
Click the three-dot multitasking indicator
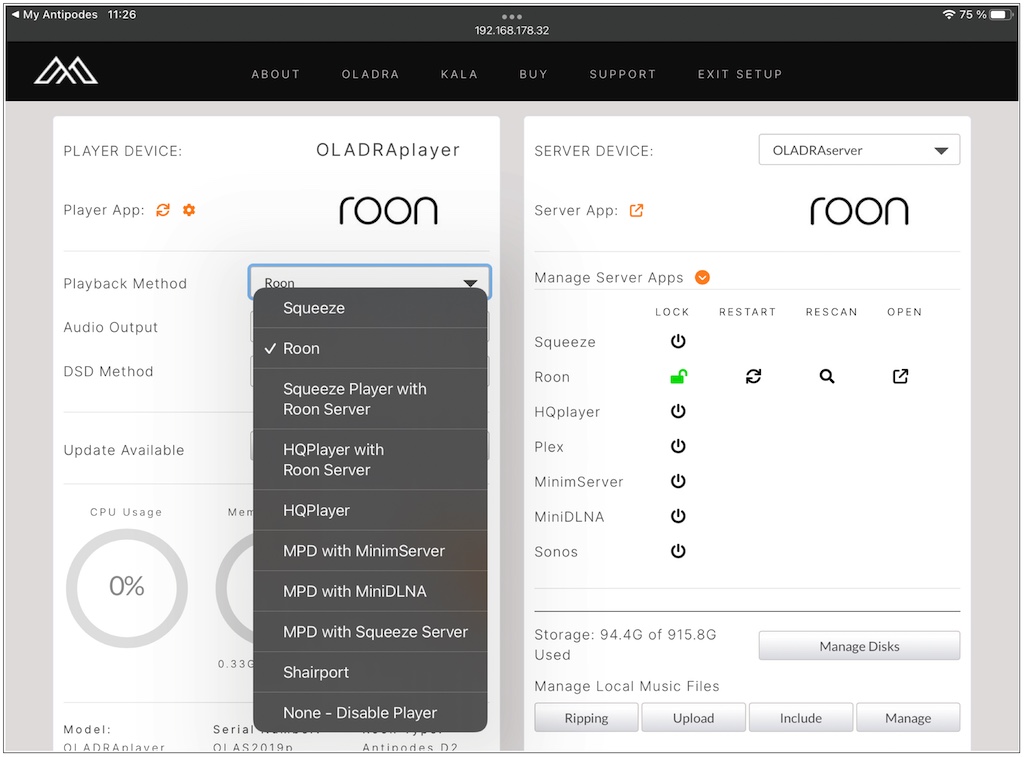(511, 16)
